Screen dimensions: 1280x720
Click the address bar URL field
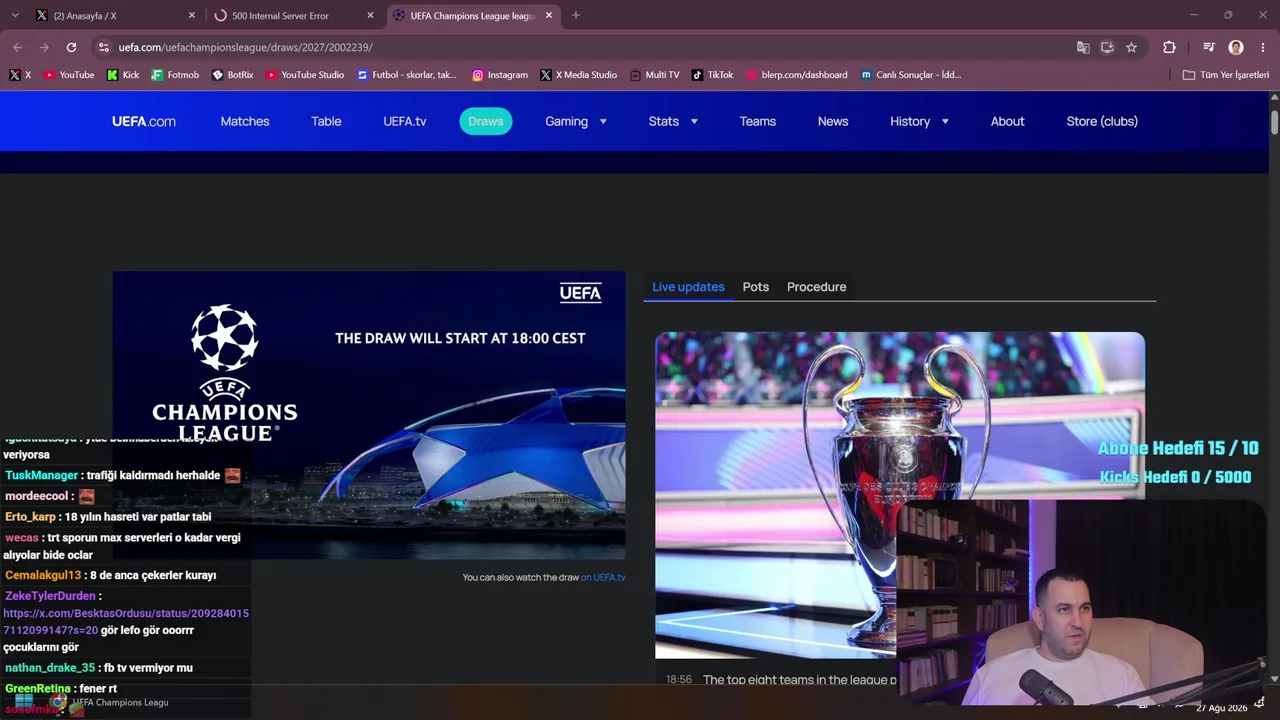click(x=590, y=47)
